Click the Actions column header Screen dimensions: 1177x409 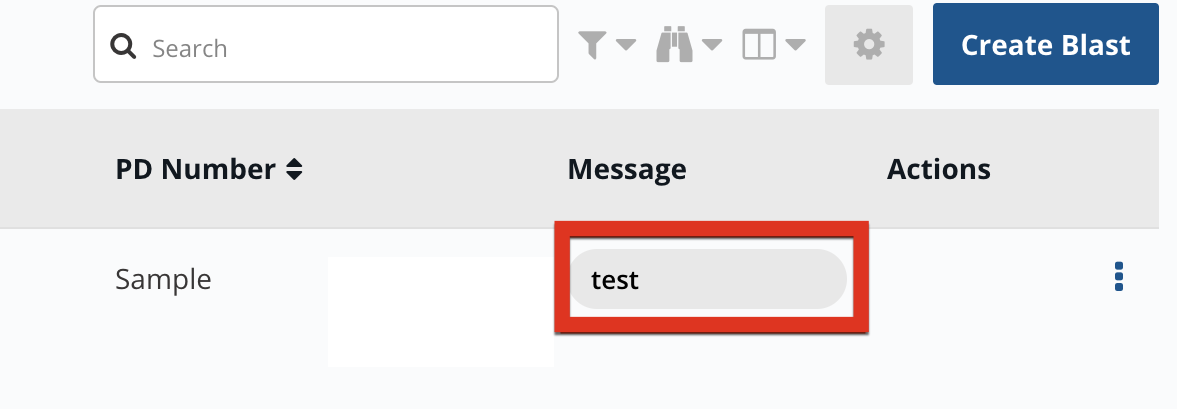point(939,170)
